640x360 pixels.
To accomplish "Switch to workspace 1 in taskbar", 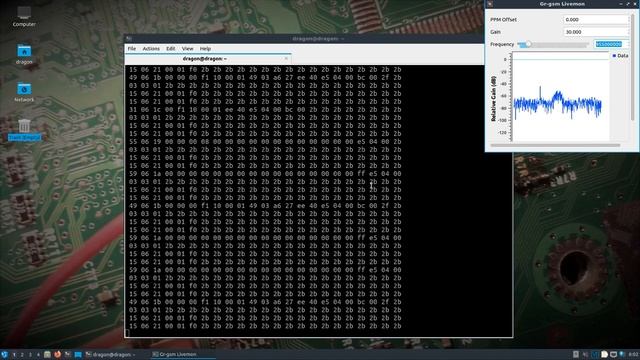I will [x=14, y=355].
